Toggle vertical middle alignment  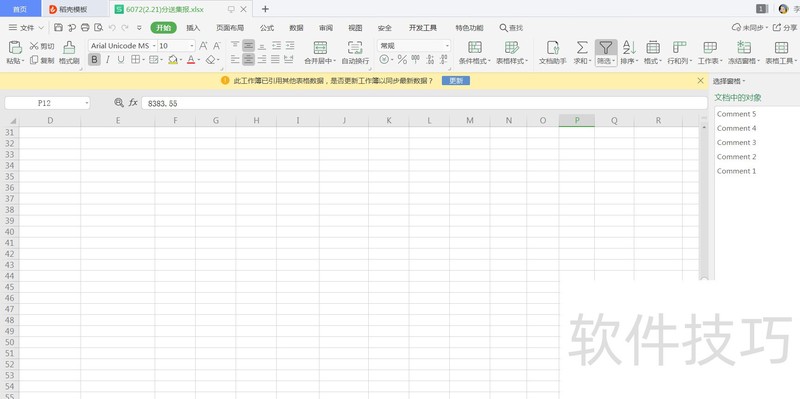[248, 46]
